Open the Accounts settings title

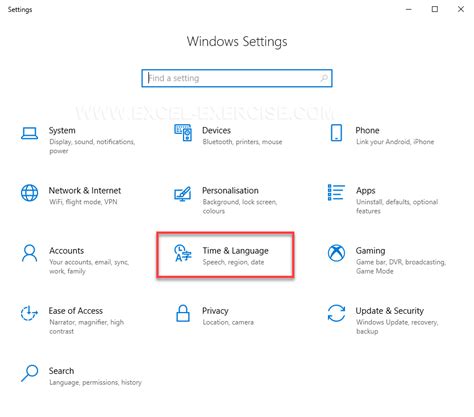coord(67,251)
